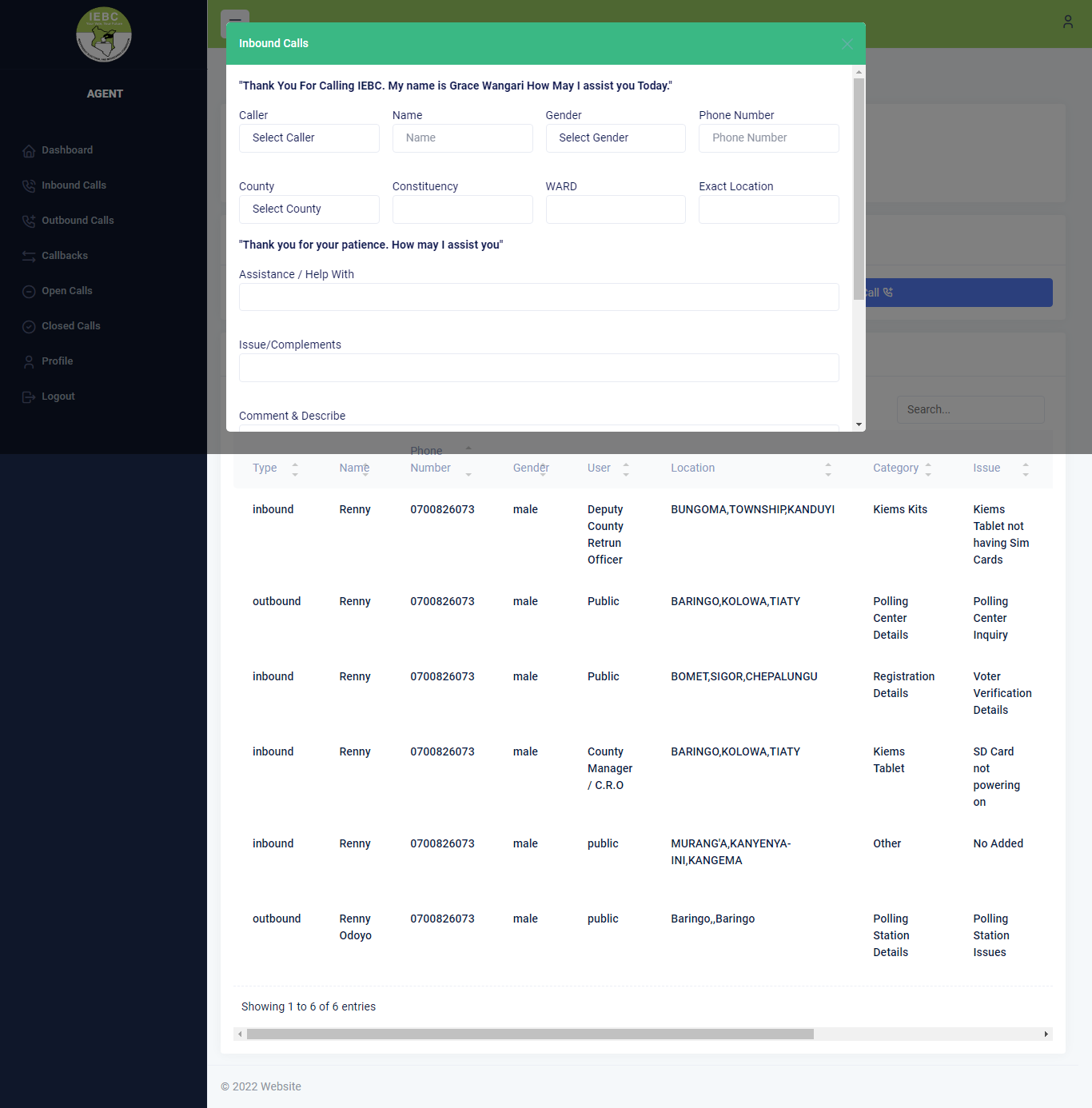Expand the Select County dropdown

309,209
